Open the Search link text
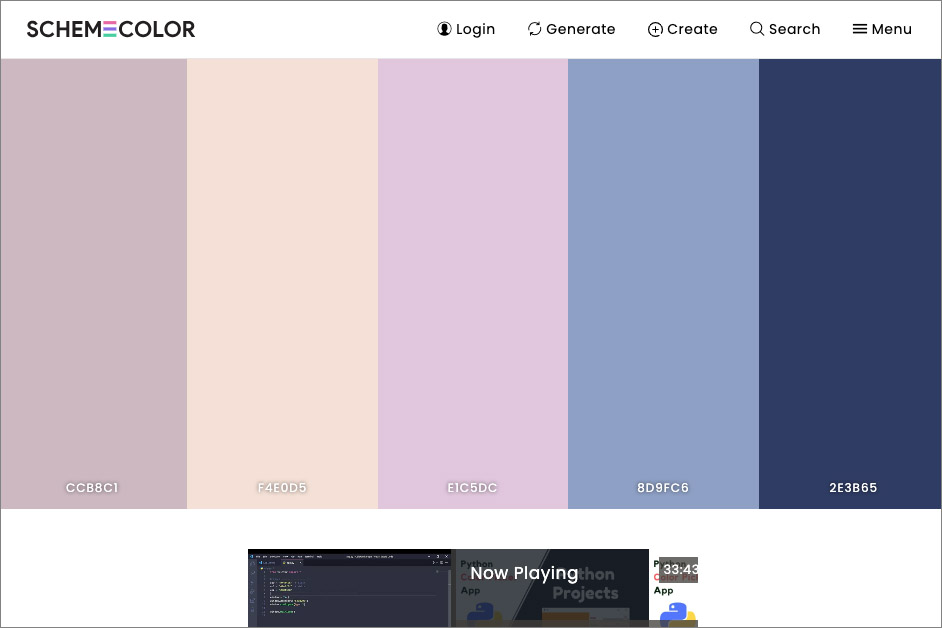 pos(794,29)
